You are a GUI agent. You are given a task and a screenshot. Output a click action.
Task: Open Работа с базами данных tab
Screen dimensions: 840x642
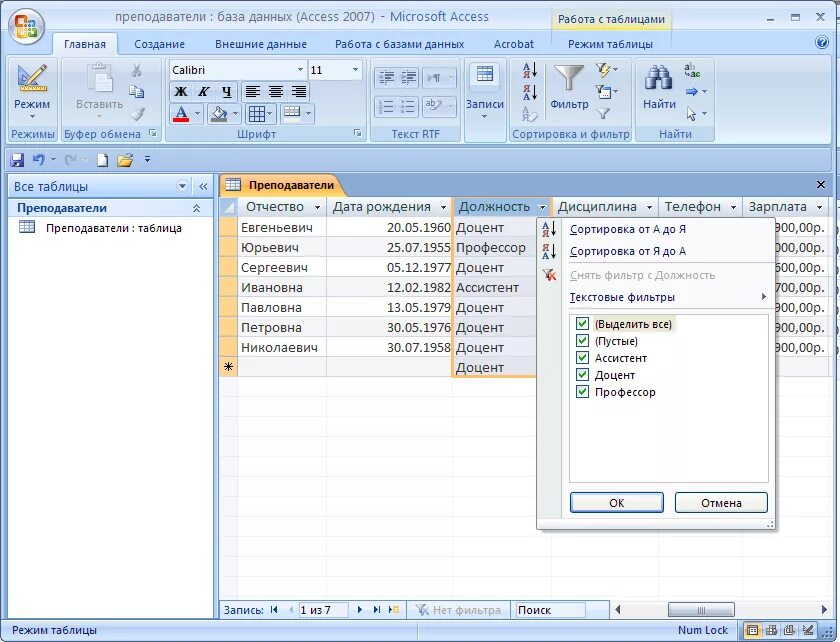399,44
